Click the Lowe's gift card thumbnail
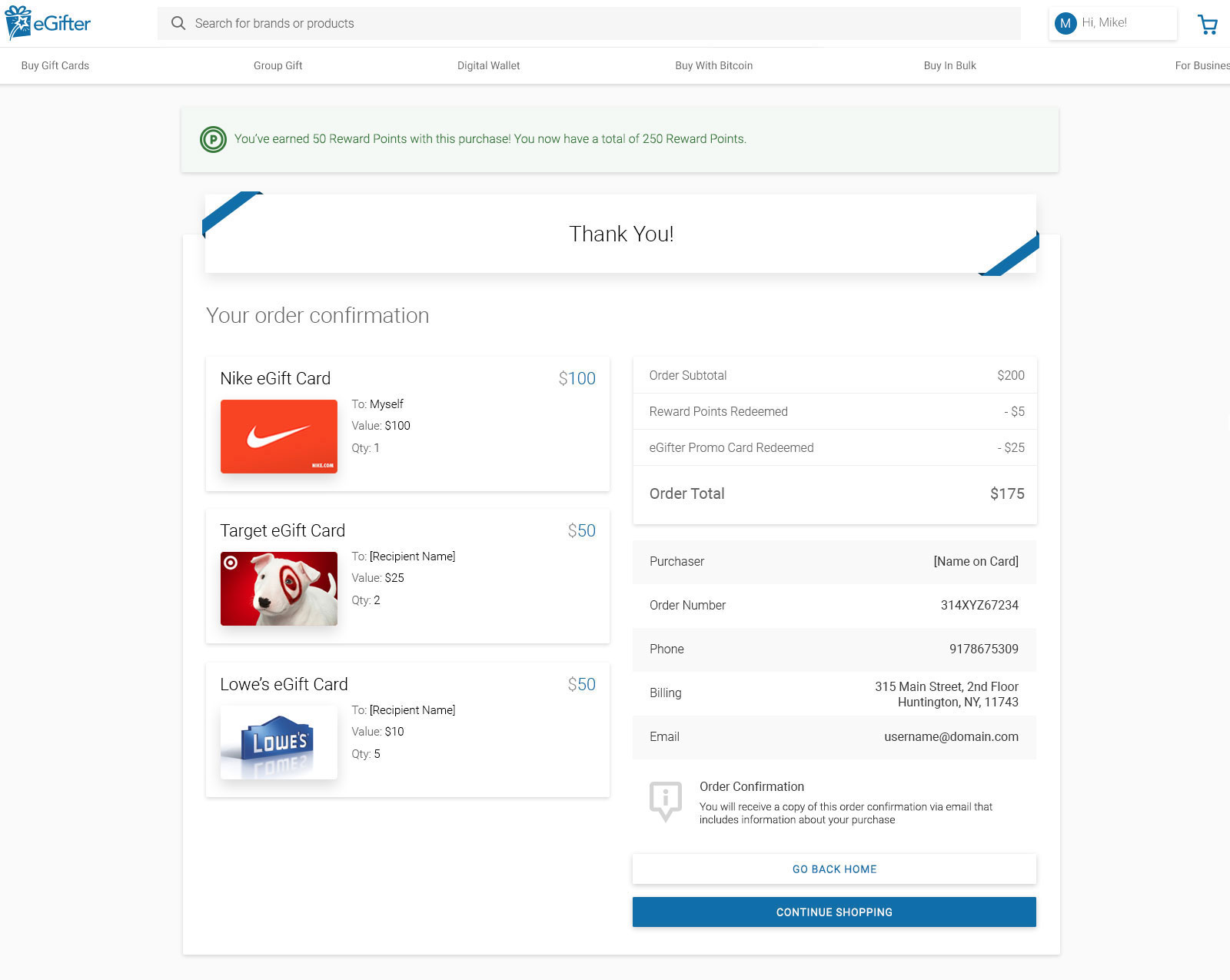Viewport: 1230px width, 980px height. [279, 742]
